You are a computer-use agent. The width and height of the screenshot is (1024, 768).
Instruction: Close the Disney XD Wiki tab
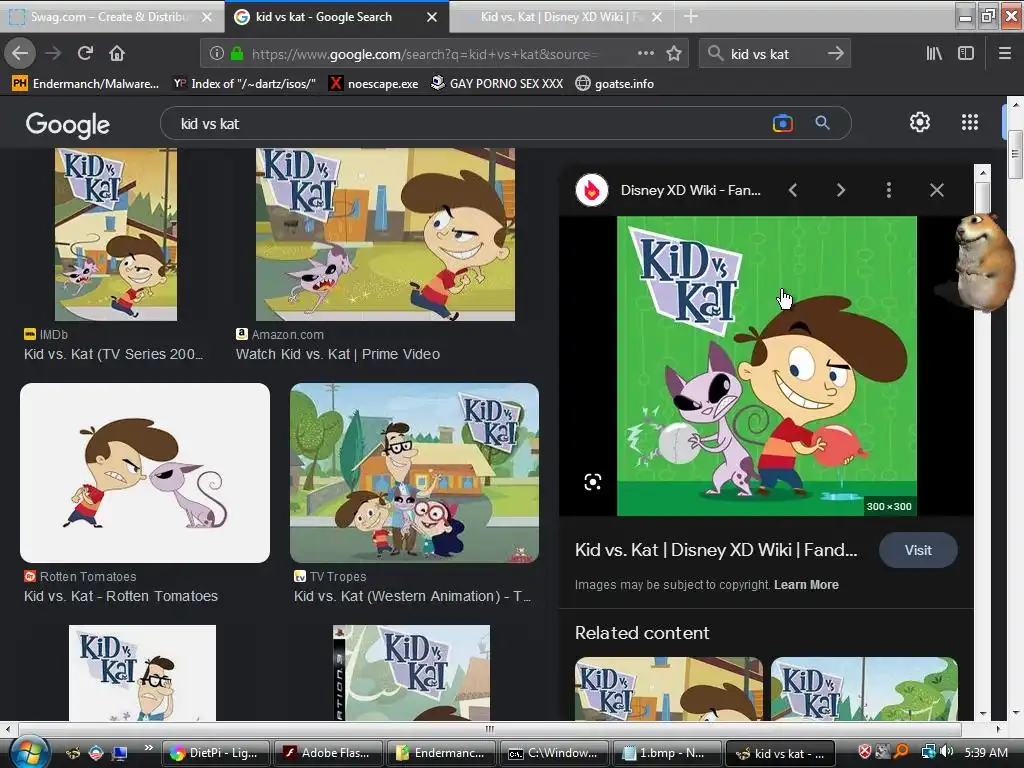pos(657,17)
